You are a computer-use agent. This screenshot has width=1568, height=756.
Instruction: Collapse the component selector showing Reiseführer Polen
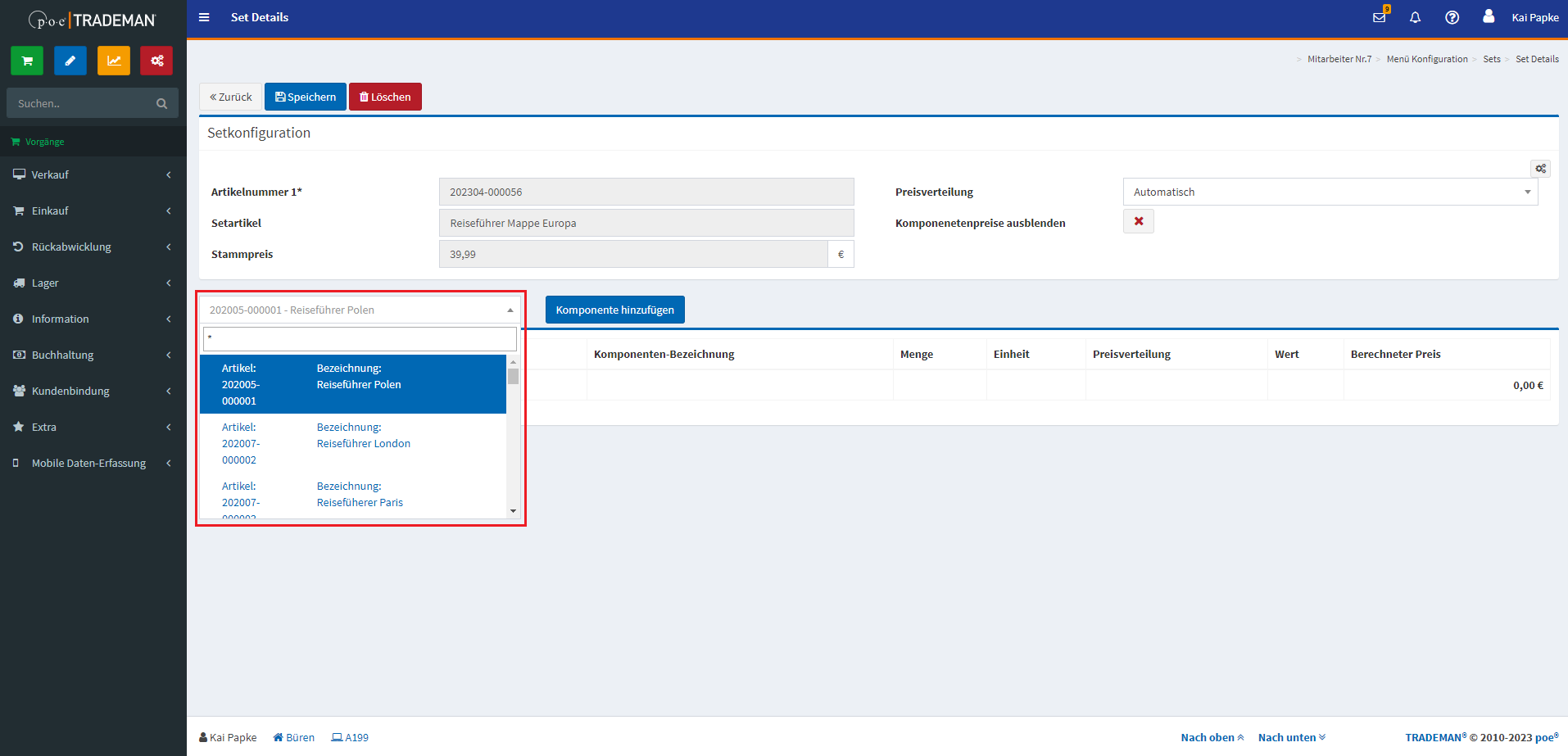(x=360, y=310)
